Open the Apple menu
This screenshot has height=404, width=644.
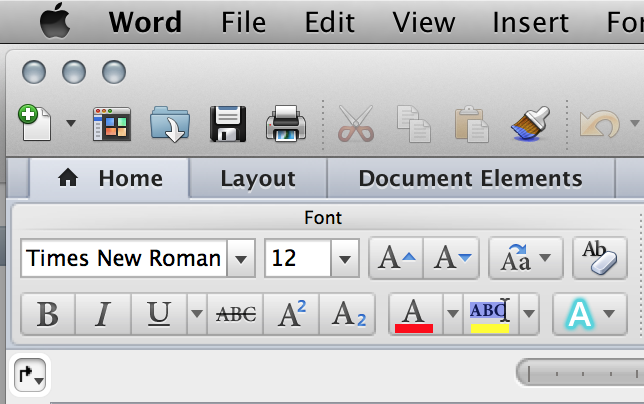click(55, 21)
